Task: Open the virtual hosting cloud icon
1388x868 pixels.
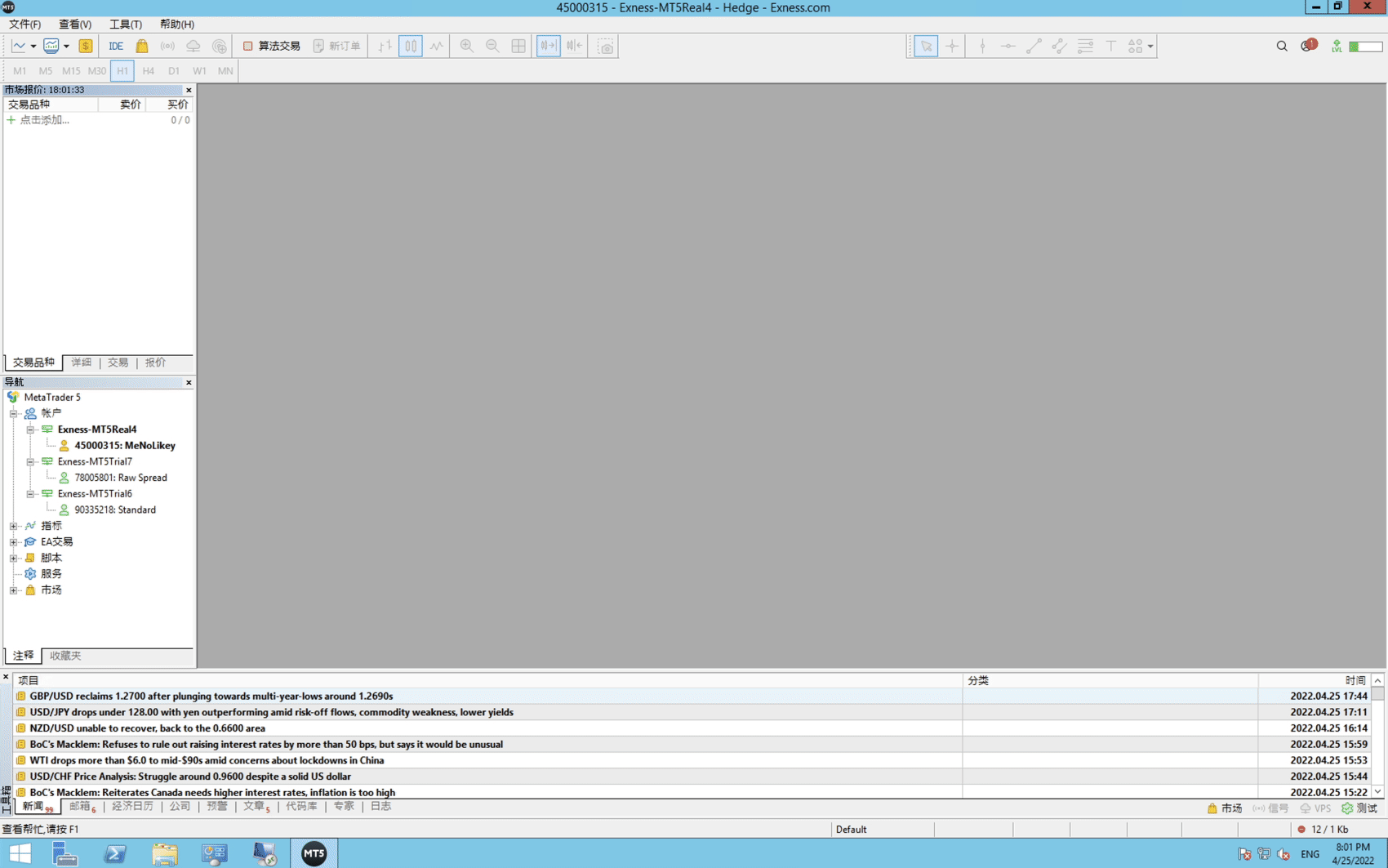Action: tap(194, 47)
